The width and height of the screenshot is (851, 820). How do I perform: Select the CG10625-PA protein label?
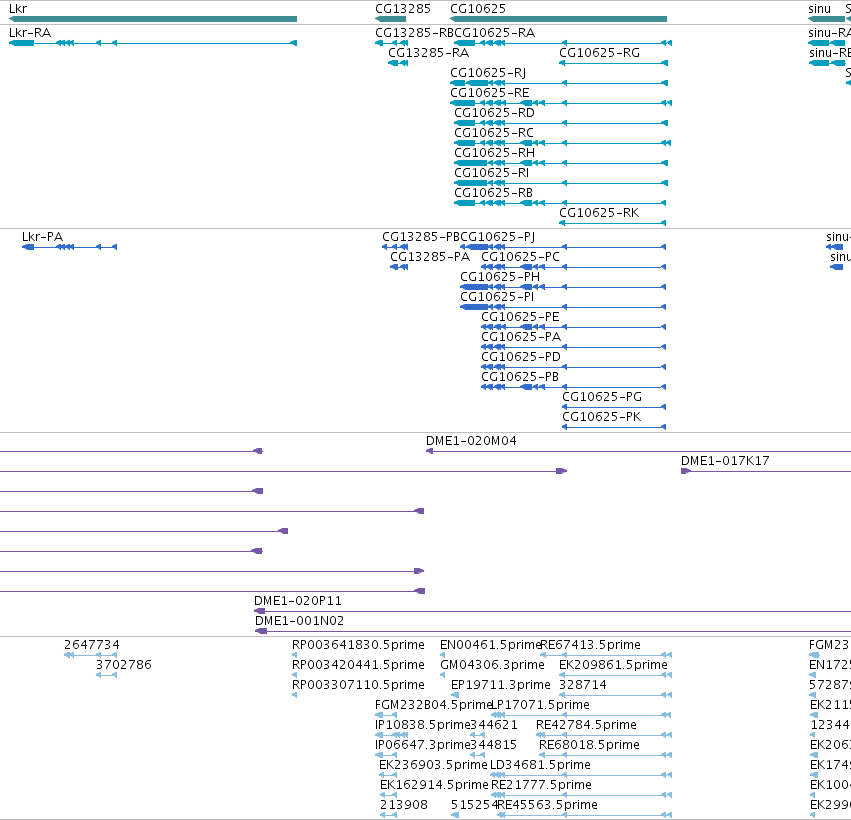coord(521,337)
